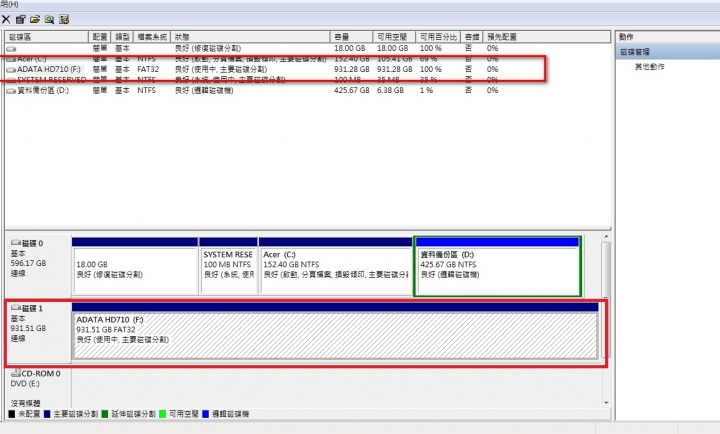This screenshot has height=434, width=720.
Task: Sort by the 容量 column header
Action: [351, 37]
